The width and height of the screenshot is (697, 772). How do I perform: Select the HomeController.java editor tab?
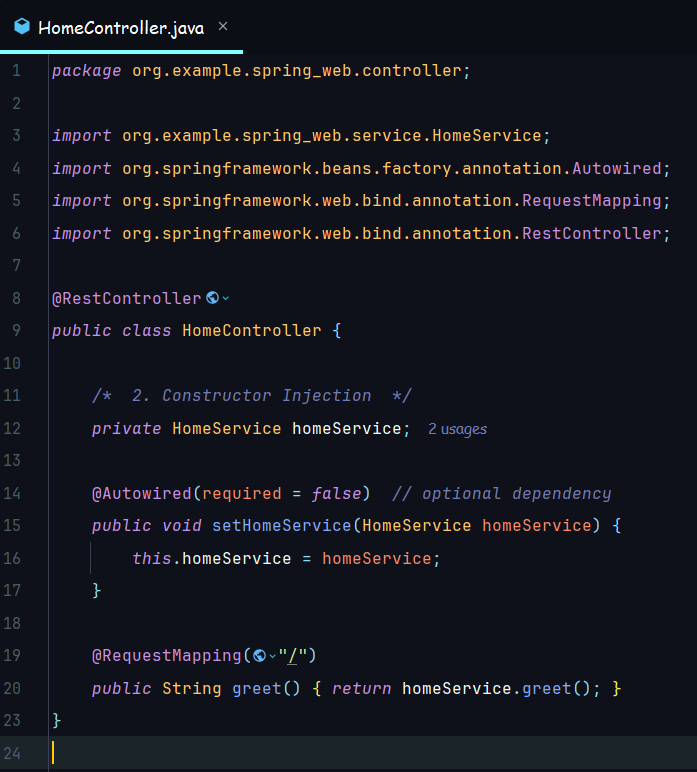(x=121, y=27)
